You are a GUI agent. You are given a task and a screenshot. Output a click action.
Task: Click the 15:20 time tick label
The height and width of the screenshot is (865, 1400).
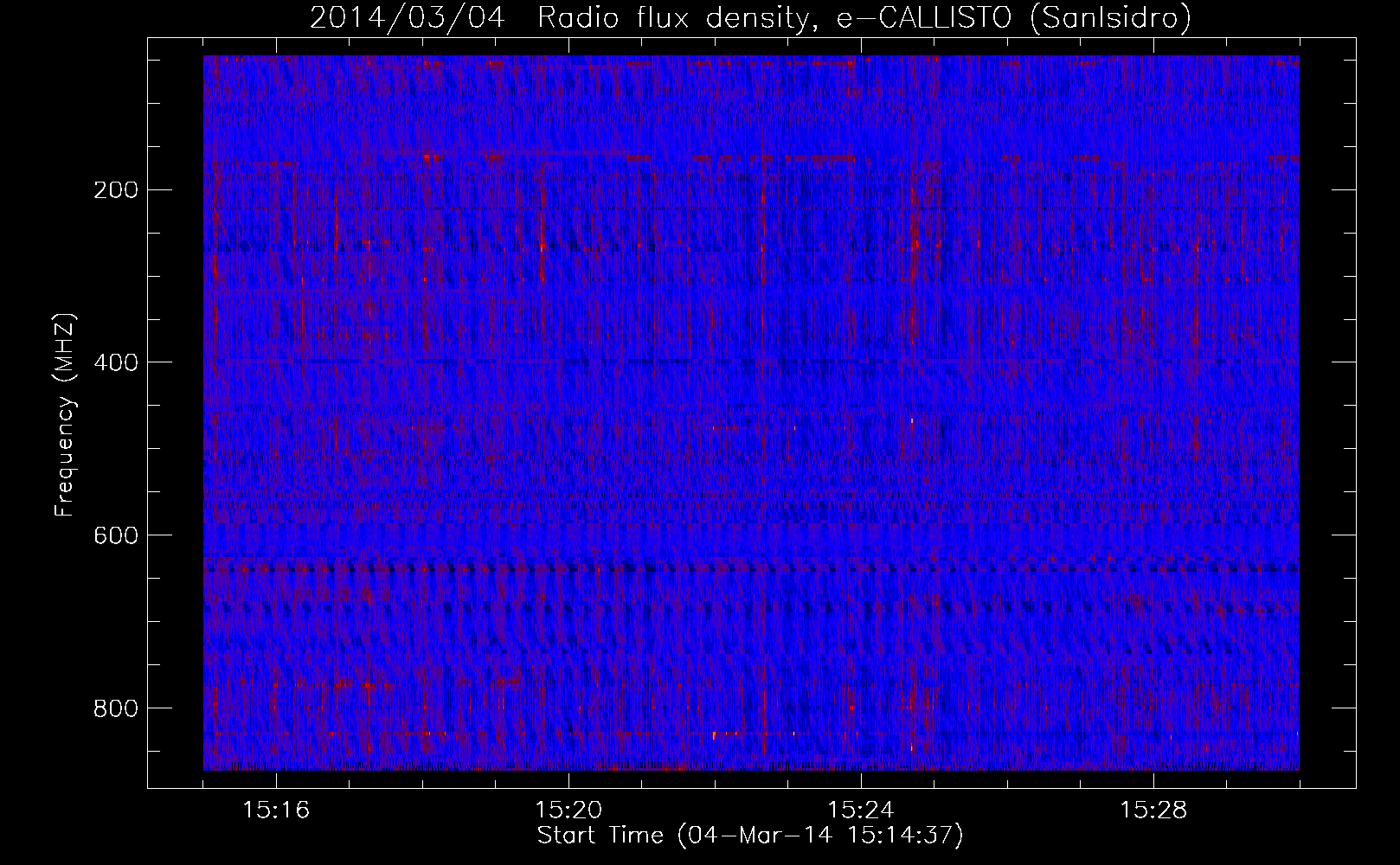pyautogui.click(x=568, y=811)
